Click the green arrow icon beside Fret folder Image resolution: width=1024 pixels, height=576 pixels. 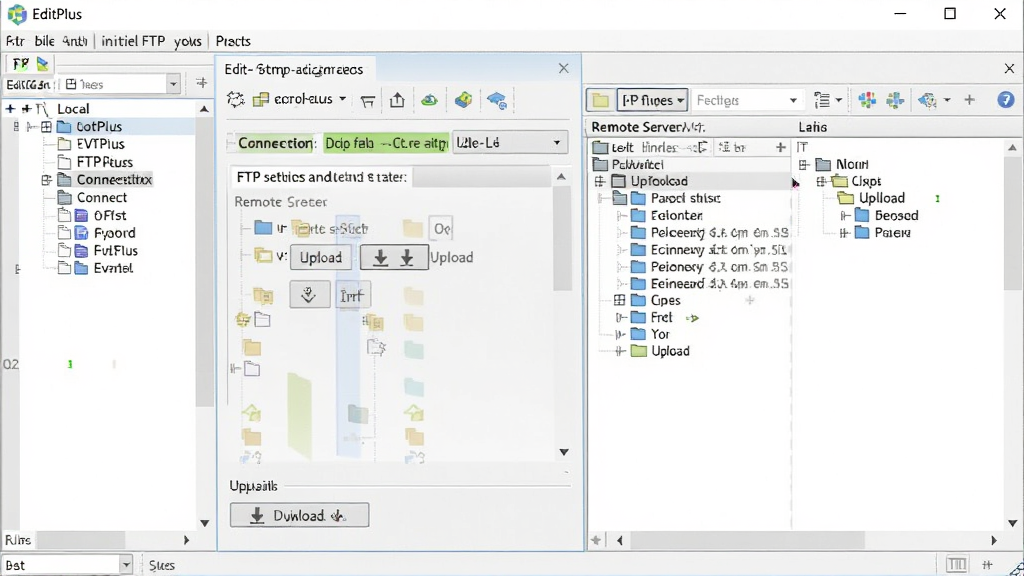click(692, 318)
